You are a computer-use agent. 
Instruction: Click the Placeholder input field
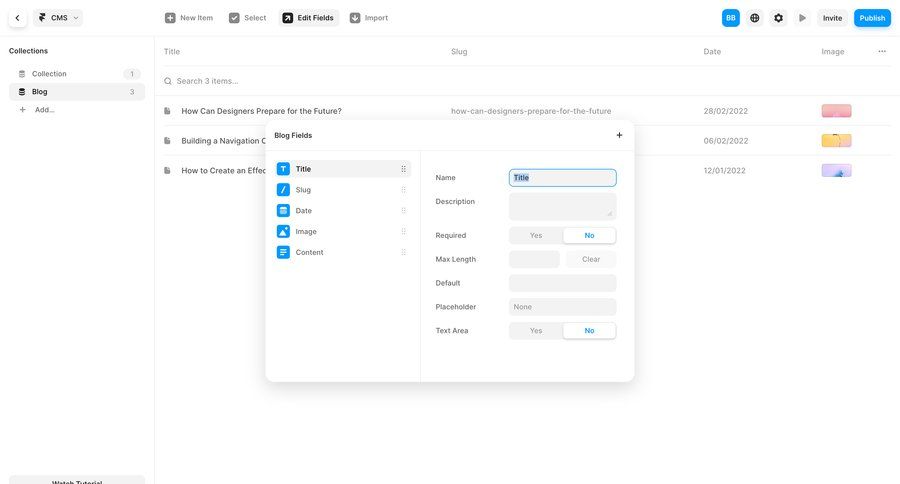point(562,307)
